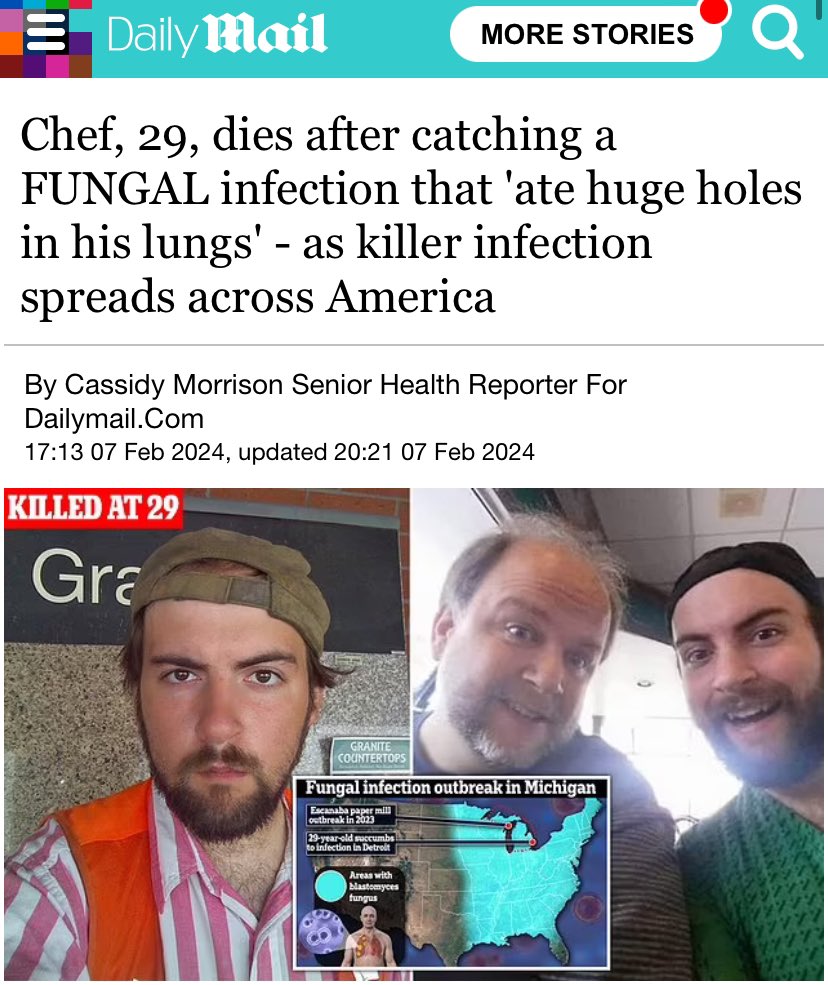Click the 29-year-old succumbs Detroit label

[350, 842]
